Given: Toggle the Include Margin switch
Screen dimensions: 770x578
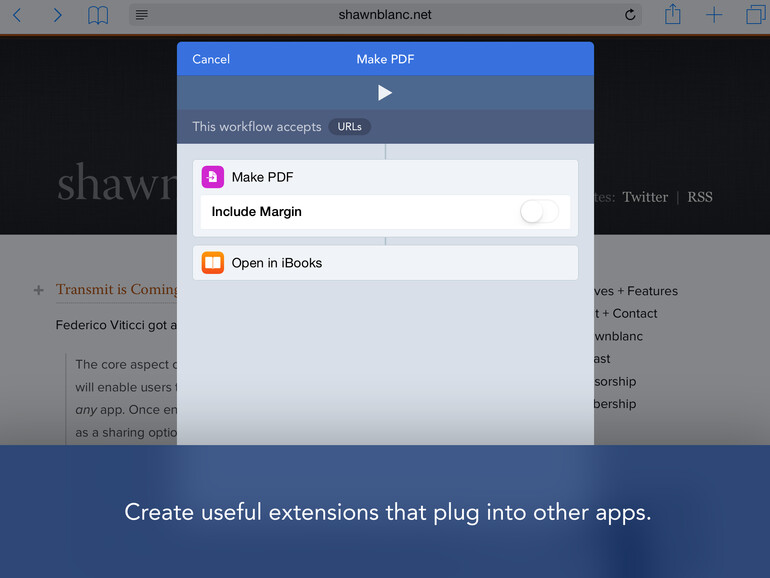Looking at the screenshot, I should pos(539,212).
